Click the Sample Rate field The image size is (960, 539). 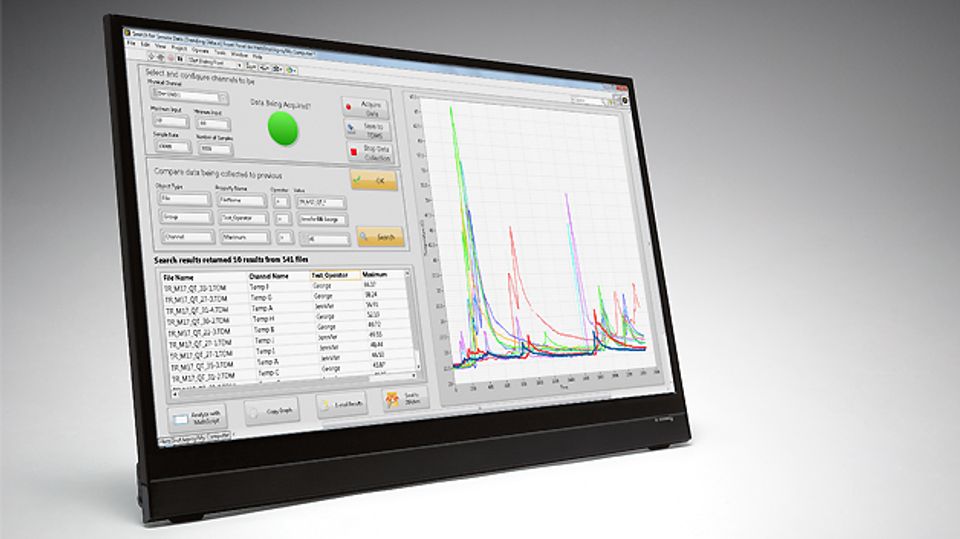(x=173, y=146)
